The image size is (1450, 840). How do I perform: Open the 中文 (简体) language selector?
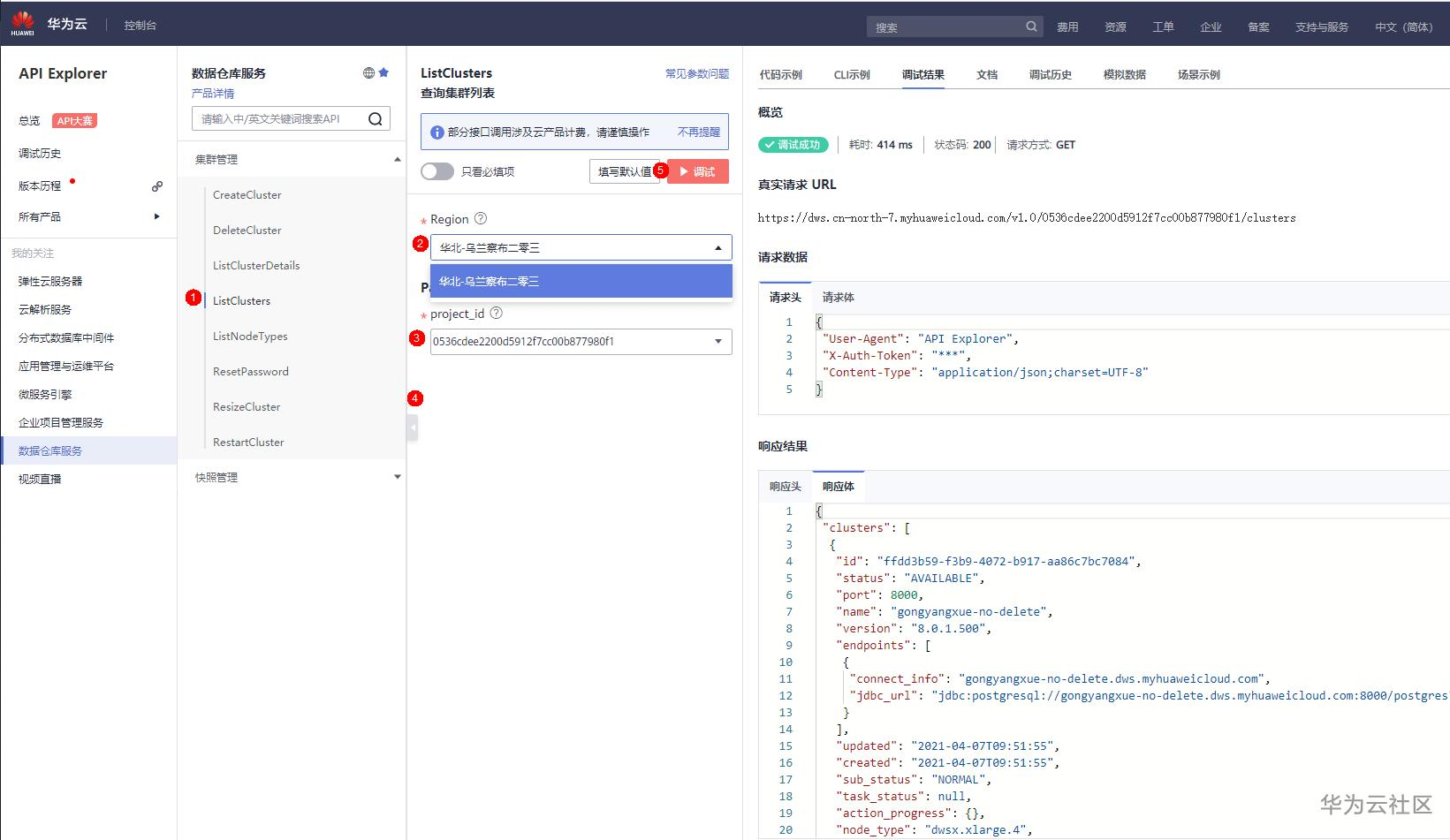point(1404,27)
